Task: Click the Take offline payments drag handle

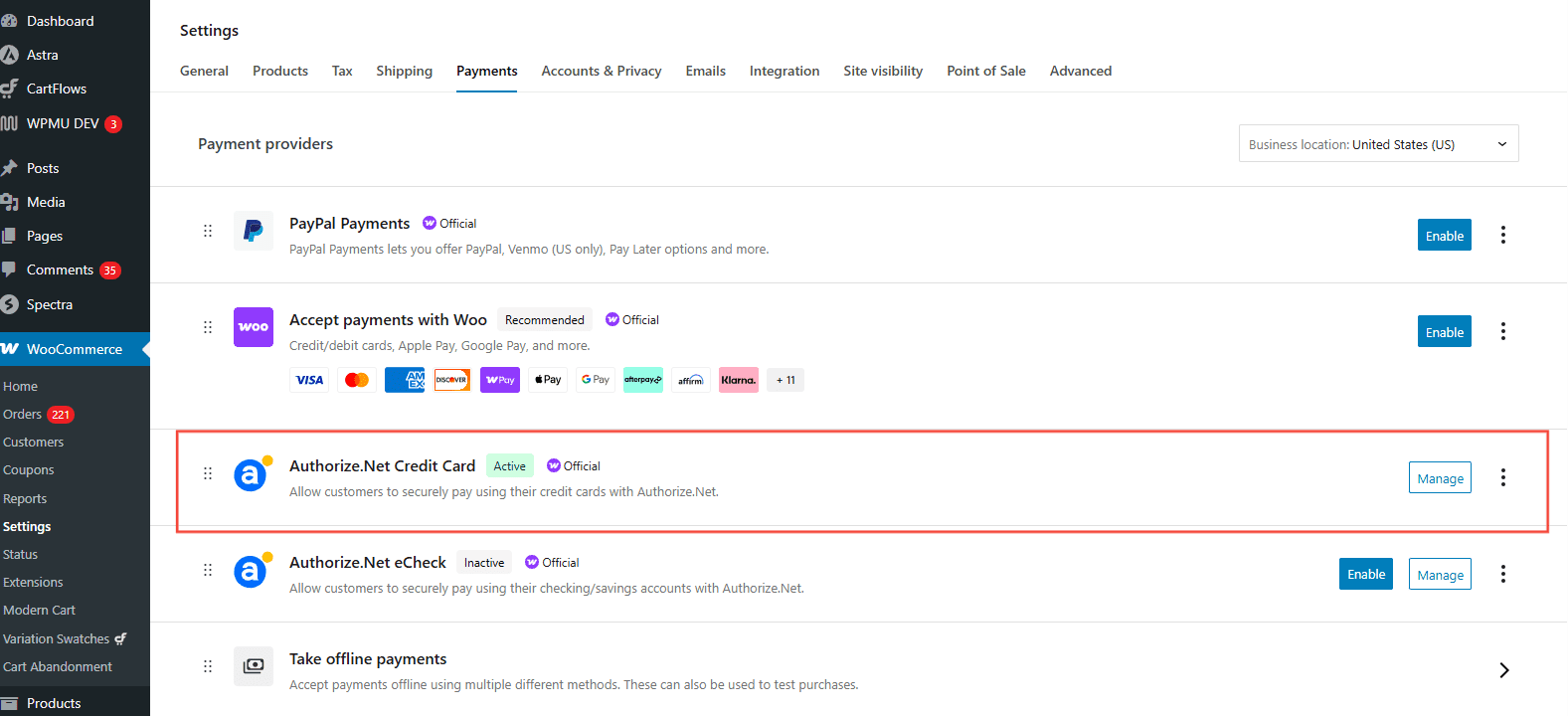Action: click(x=208, y=666)
